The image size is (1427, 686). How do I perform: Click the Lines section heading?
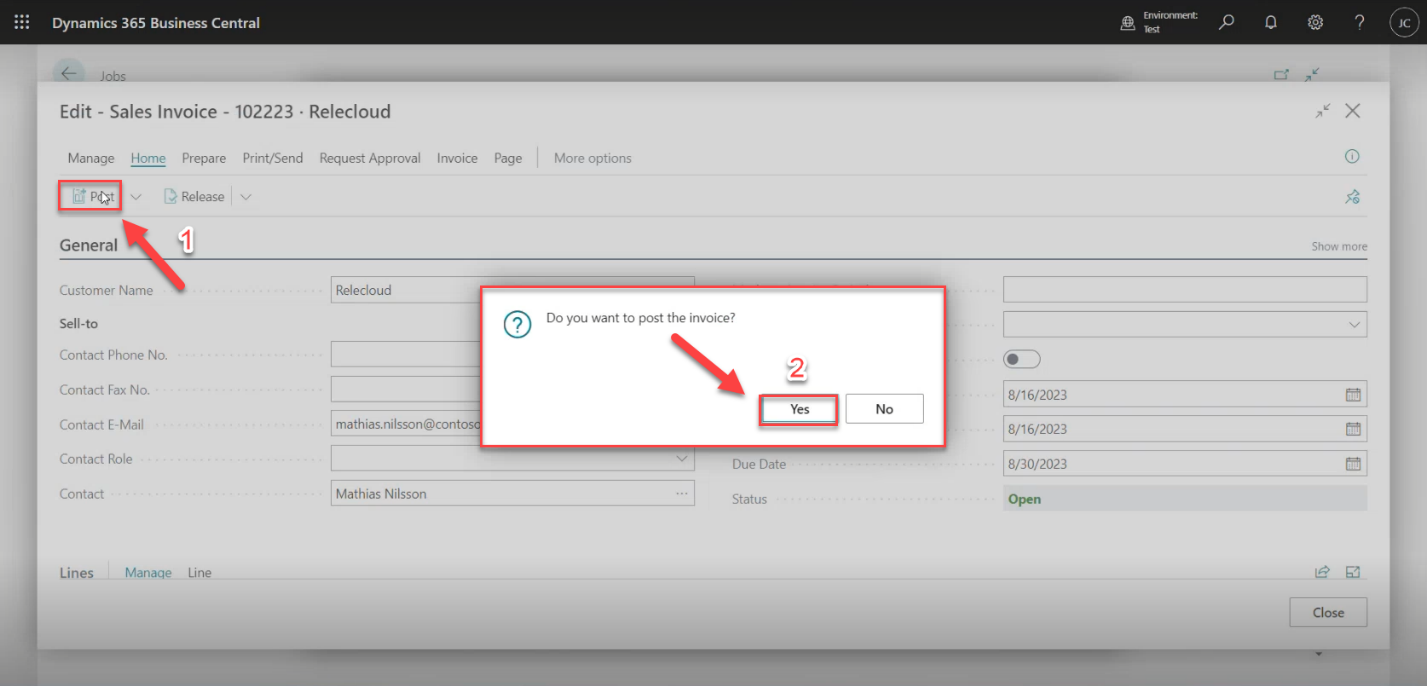76,573
